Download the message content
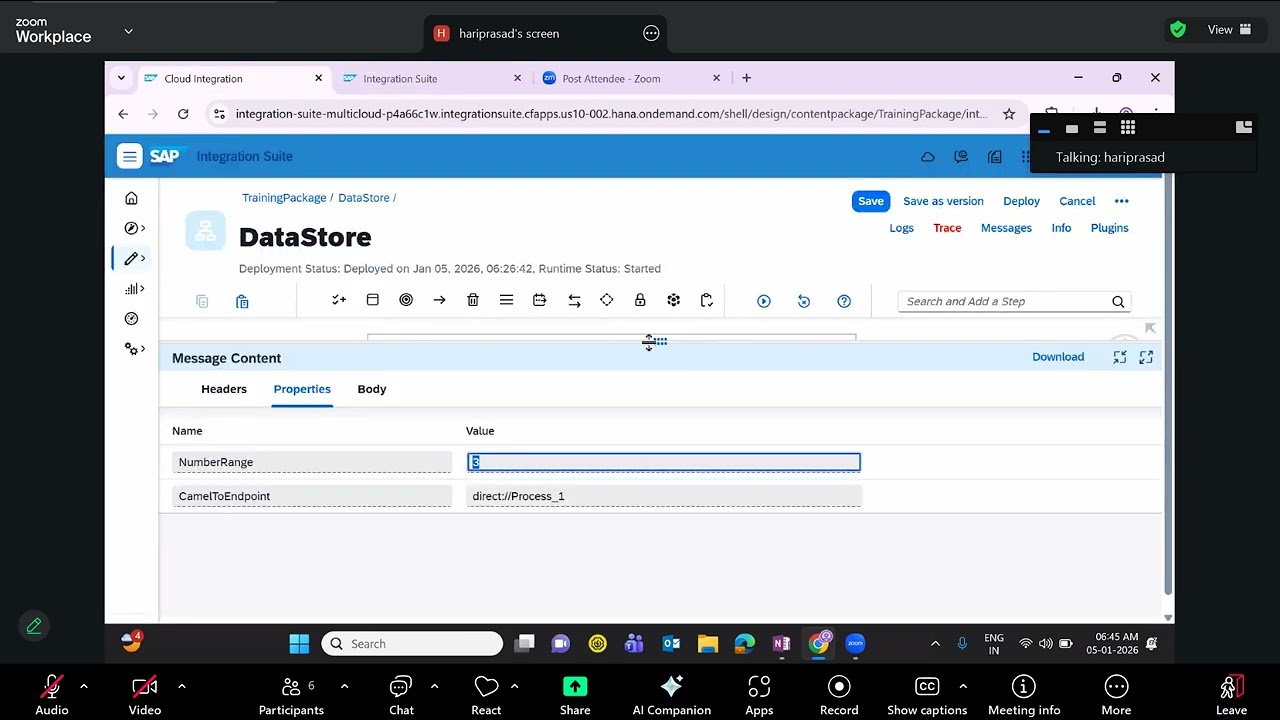The width and height of the screenshot is (1280, 720). point(1058,357)
